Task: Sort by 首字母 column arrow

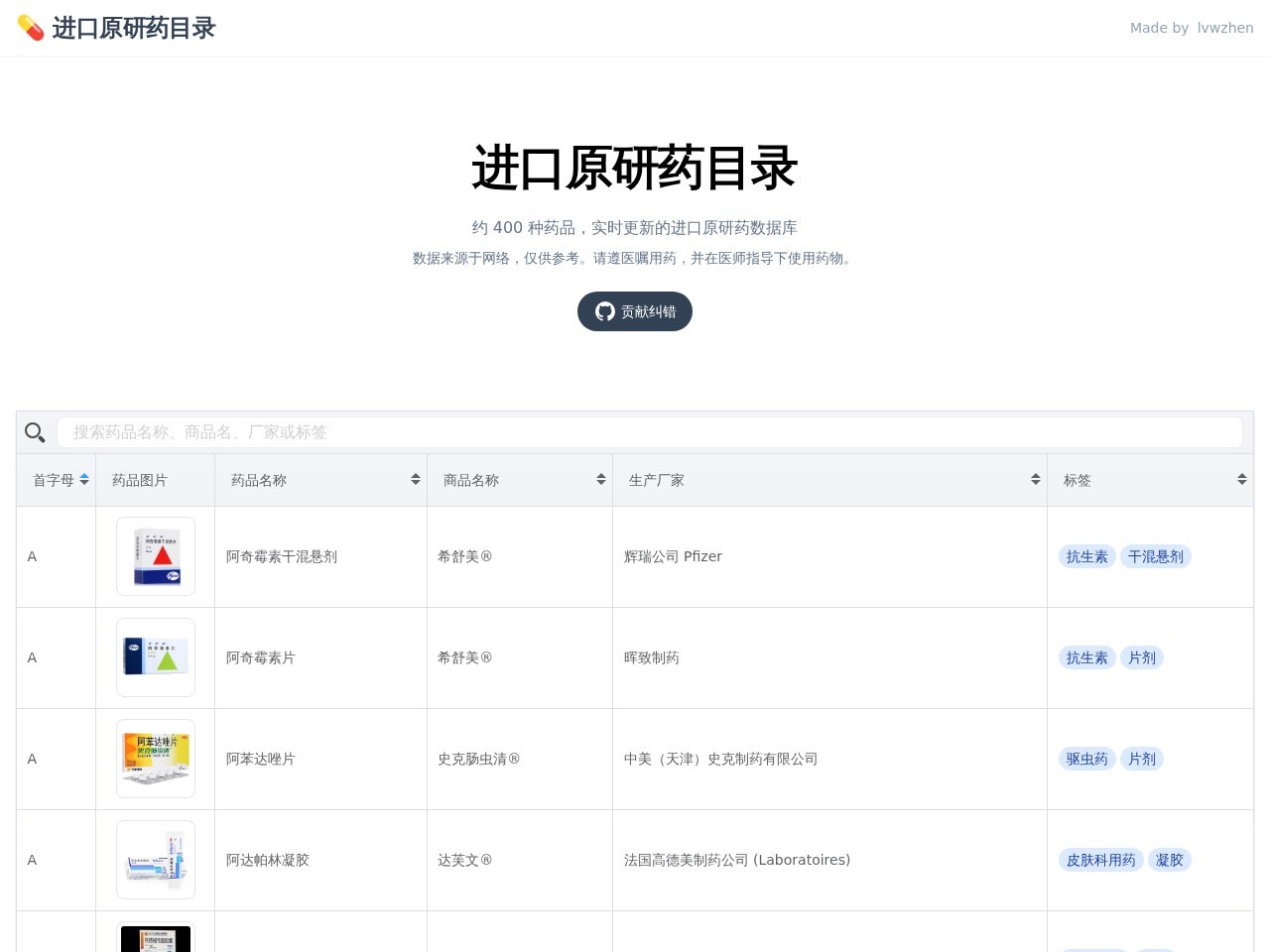Action: pos(84,480)
